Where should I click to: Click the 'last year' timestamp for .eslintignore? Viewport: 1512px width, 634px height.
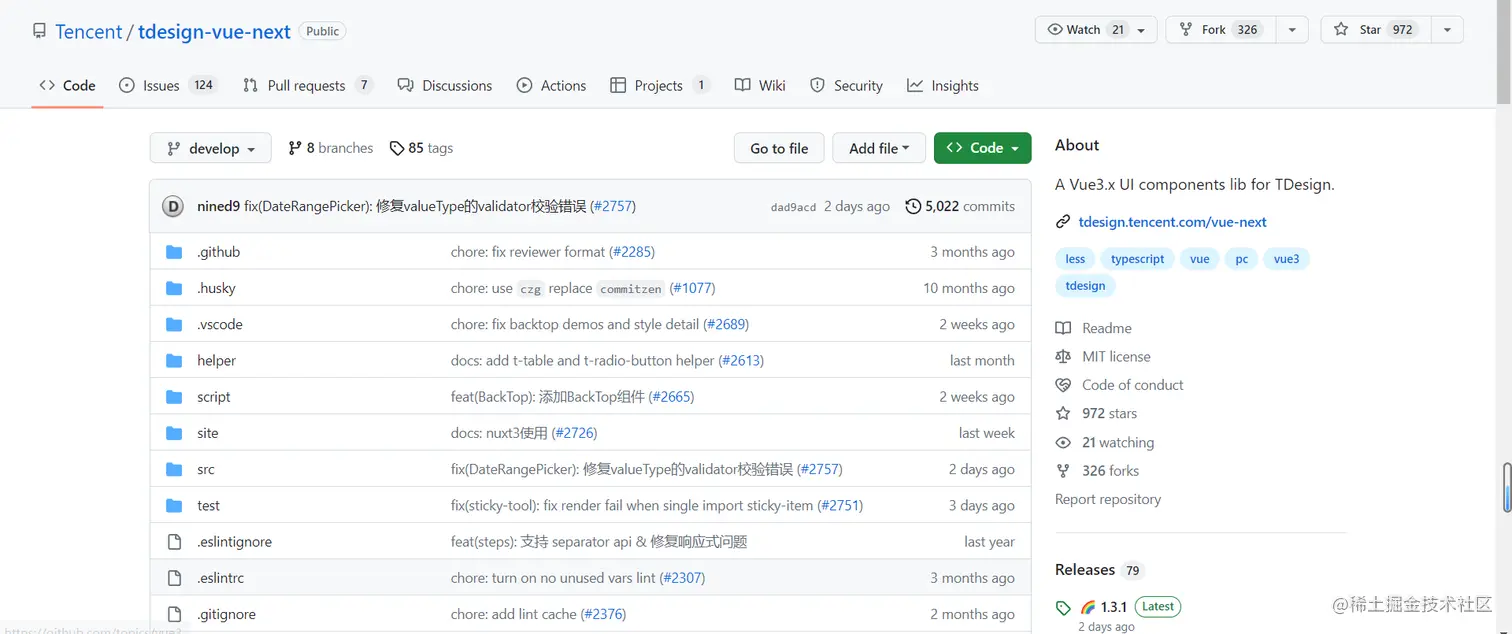pos(989,542)
